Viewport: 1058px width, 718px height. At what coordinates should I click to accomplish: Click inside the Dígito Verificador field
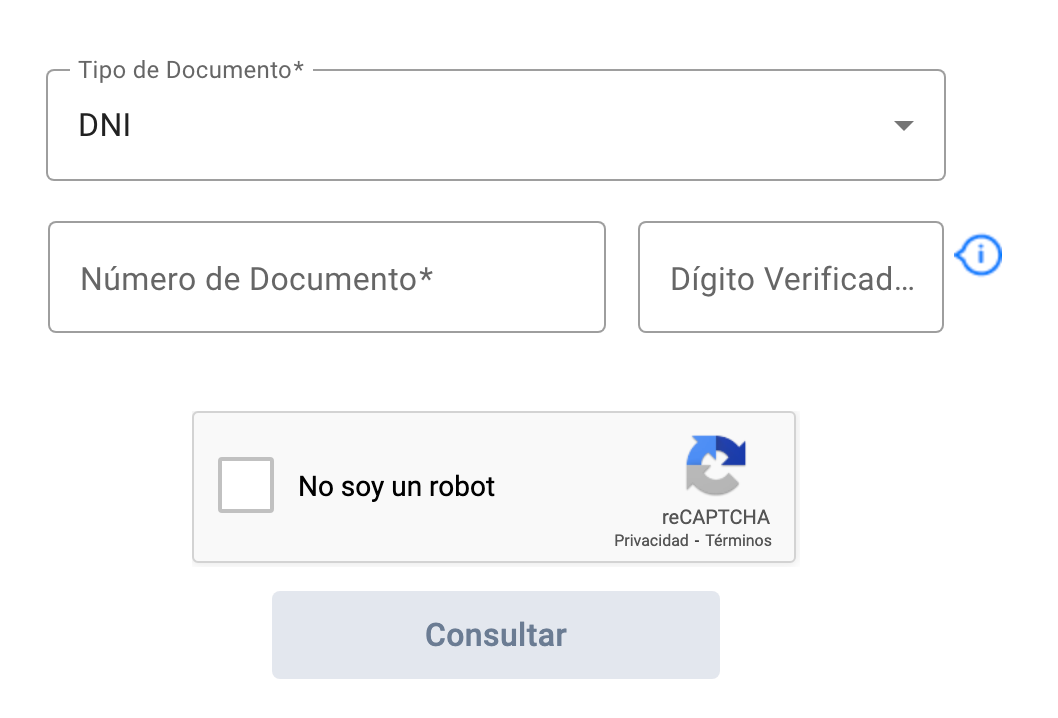[x=790, y=277]
